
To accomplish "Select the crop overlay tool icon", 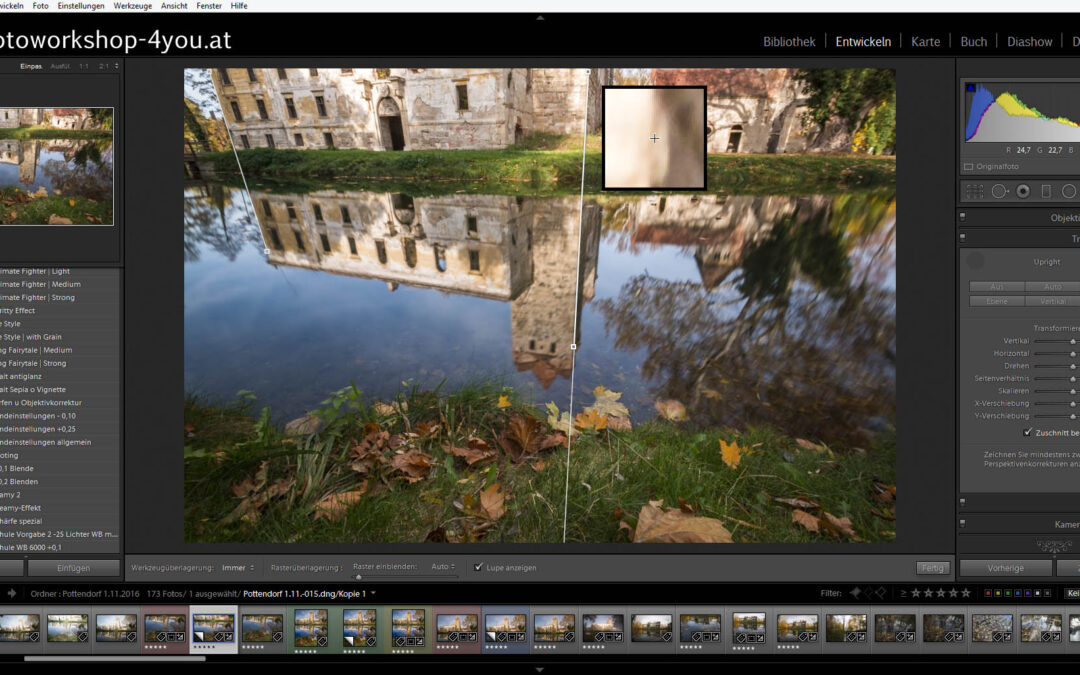I will point(975,191).
